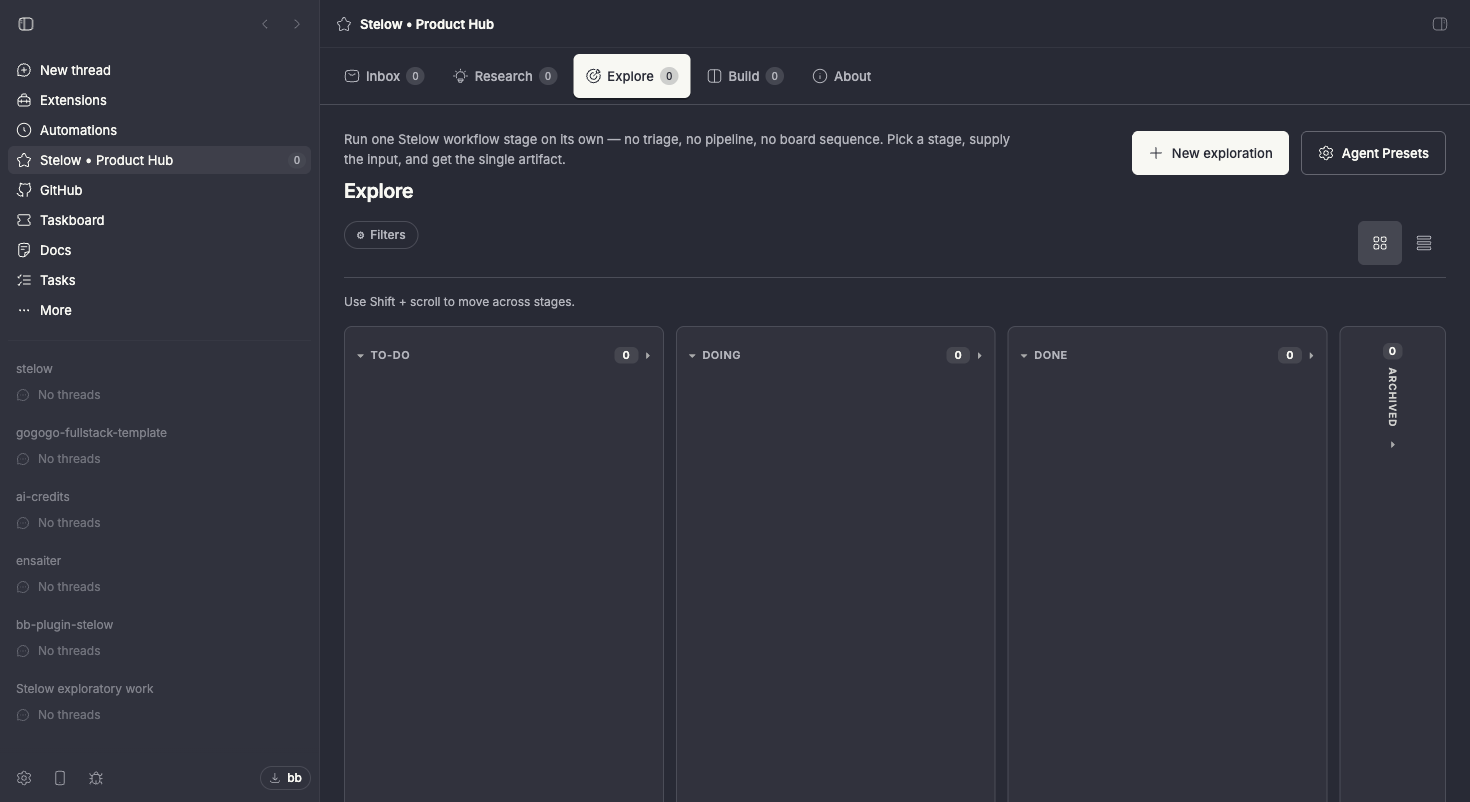The height and width of the screenshot is (802, 1470).
Task: Click the mobile device icon
Action: coord(60,778)
